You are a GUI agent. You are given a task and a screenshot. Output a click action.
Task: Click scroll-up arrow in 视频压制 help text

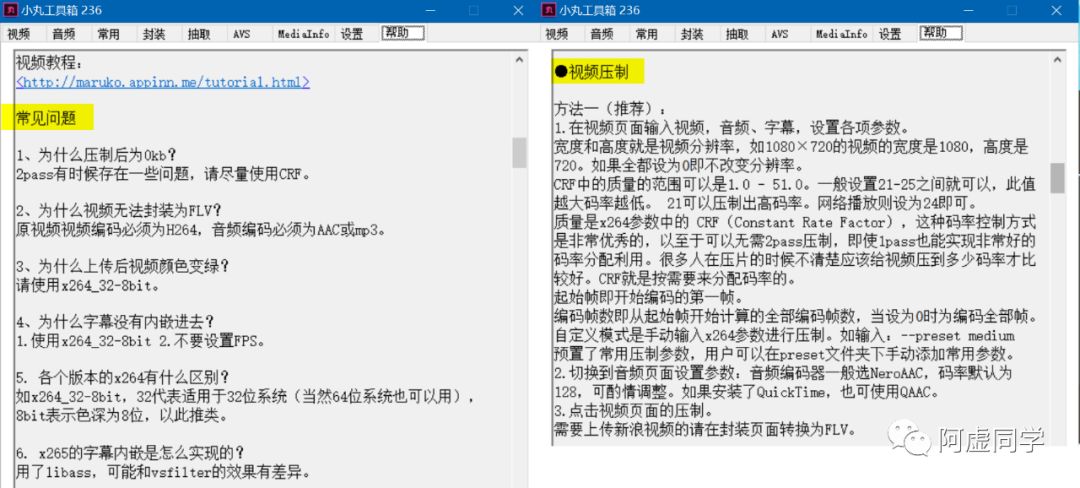pyautogui.click(x=1057, y=61)
